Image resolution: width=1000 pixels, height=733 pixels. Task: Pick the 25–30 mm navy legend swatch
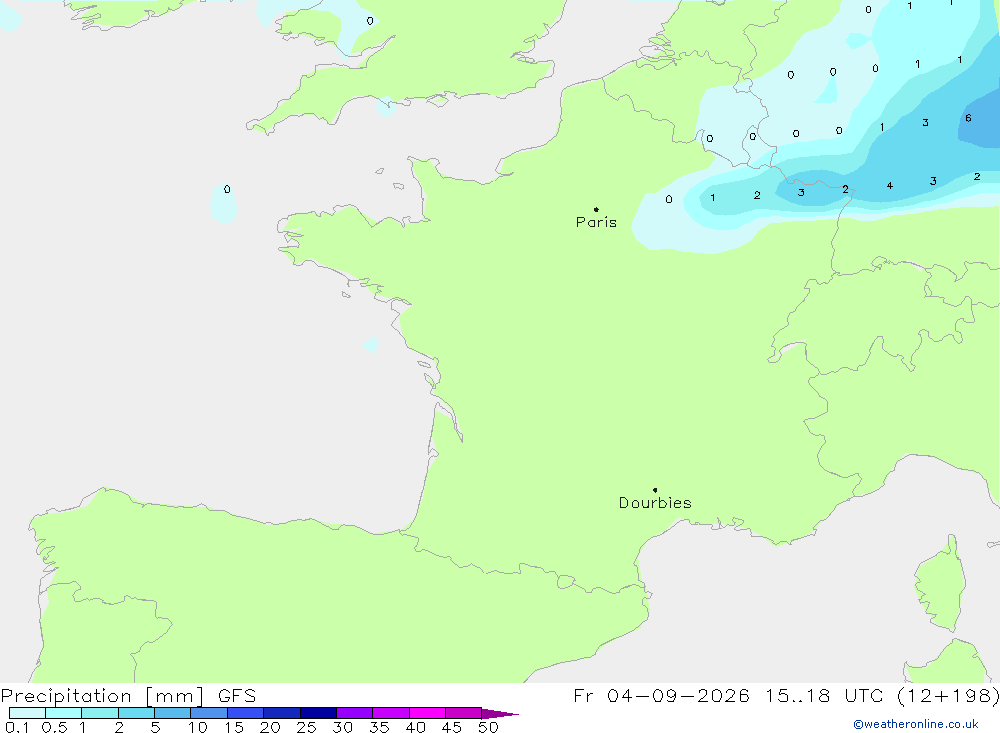point(318,713)
